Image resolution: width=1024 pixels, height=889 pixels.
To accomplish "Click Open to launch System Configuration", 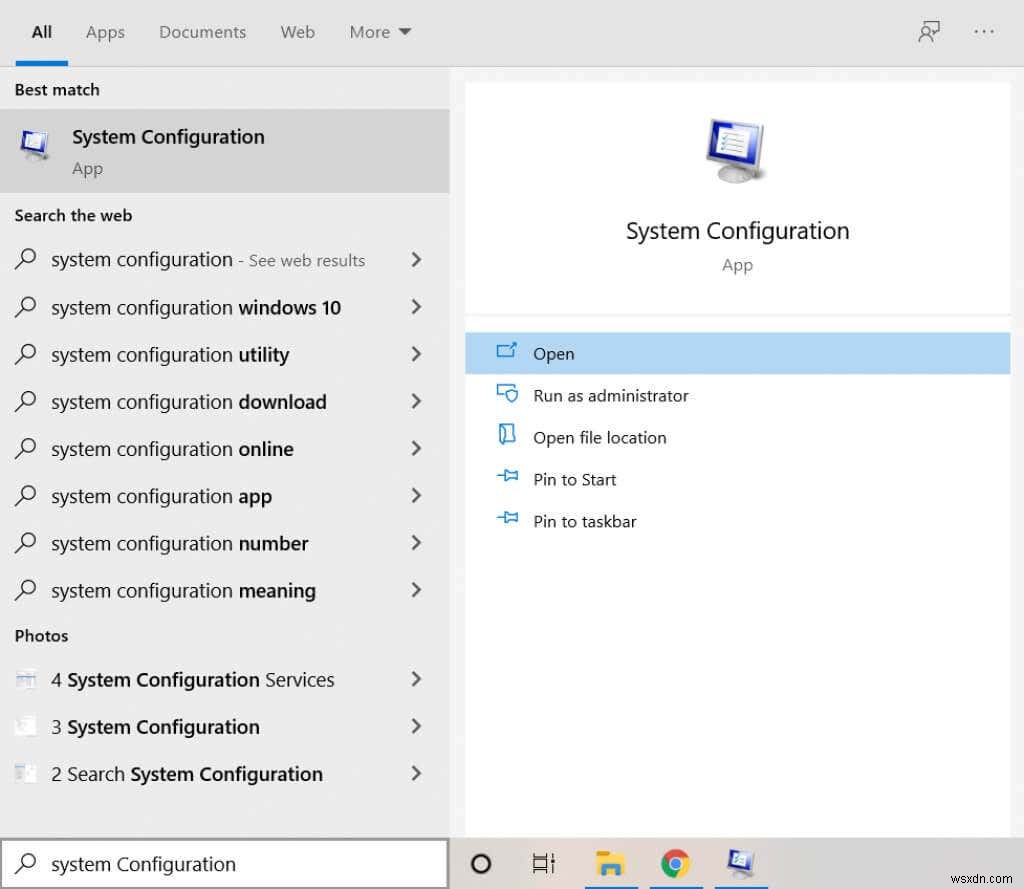I will 554,353.
